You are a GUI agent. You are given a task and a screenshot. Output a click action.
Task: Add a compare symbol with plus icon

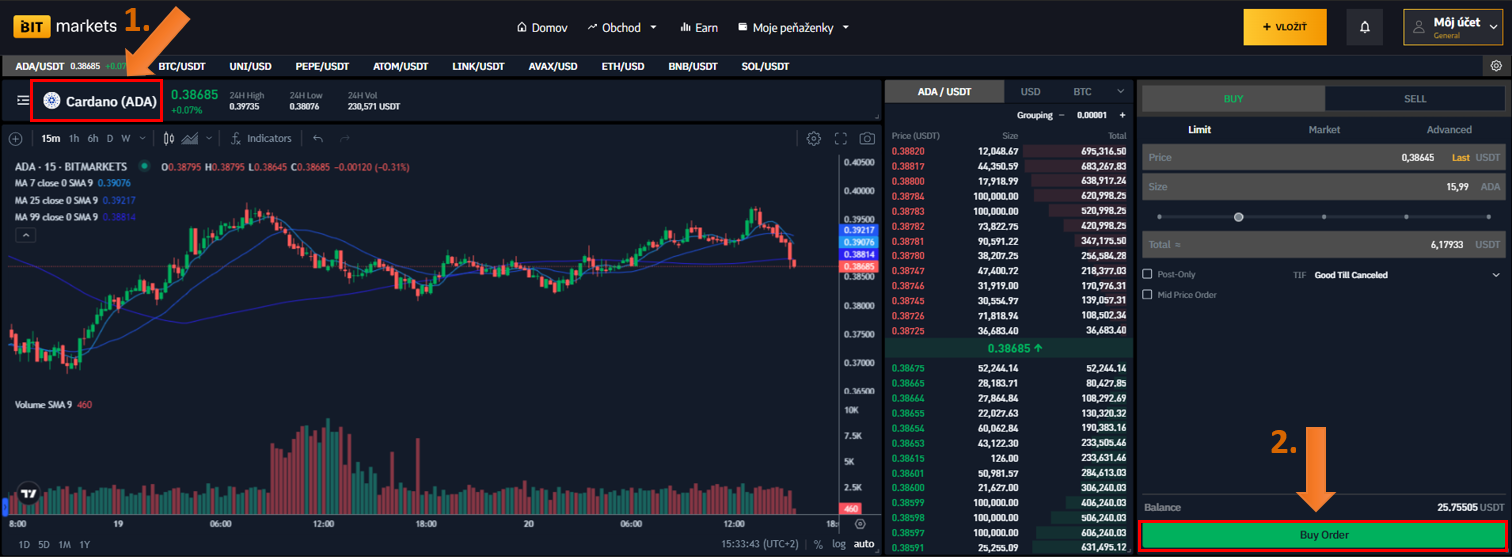[x=15, y=138]
